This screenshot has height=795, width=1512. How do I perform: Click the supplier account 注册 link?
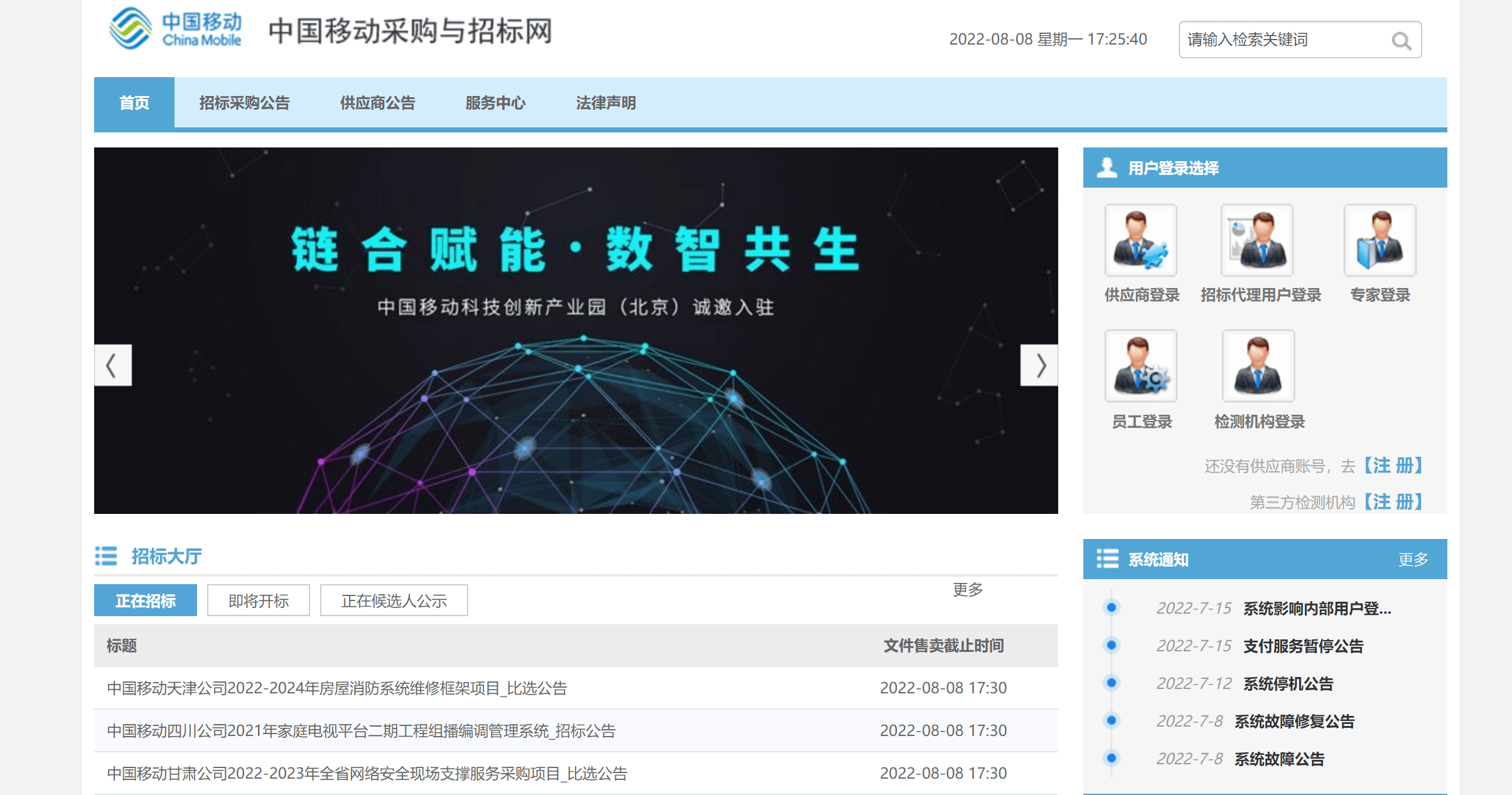point(1393,466)
